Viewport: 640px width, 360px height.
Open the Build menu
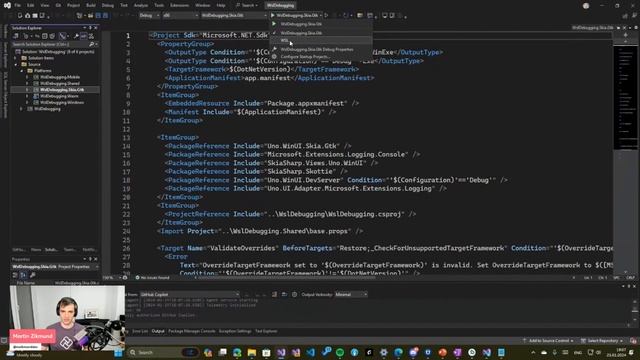point(91,5)
